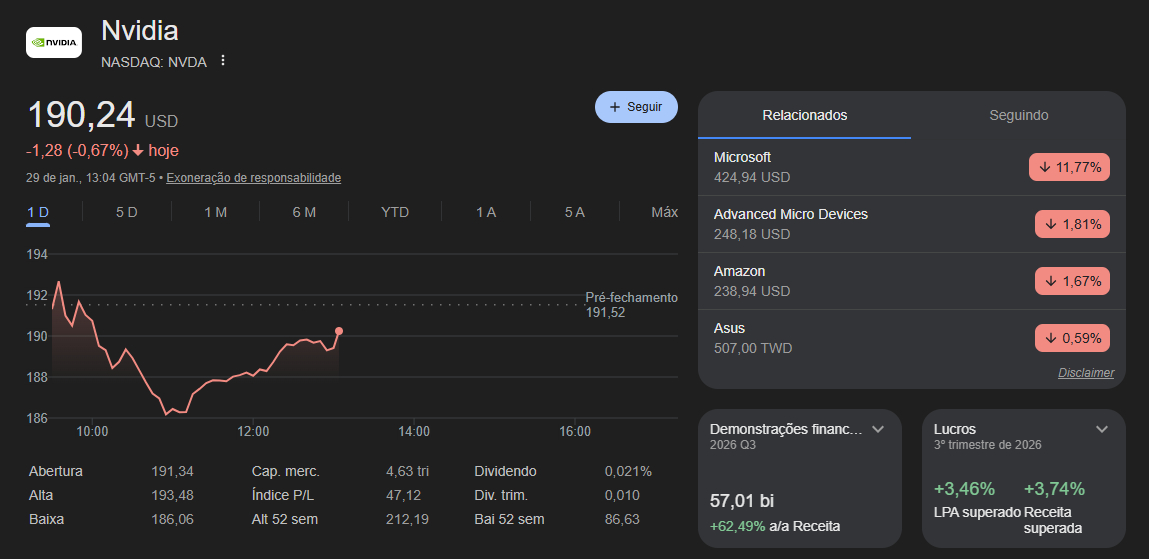
Task: Open the three-dot menu next to NASDAQ: NVDA
Action: coord(223,61)
